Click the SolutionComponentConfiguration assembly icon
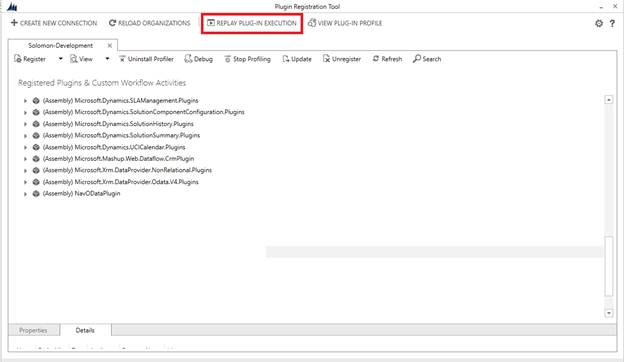Screen dimensions: 624x362 click(36, 112)
